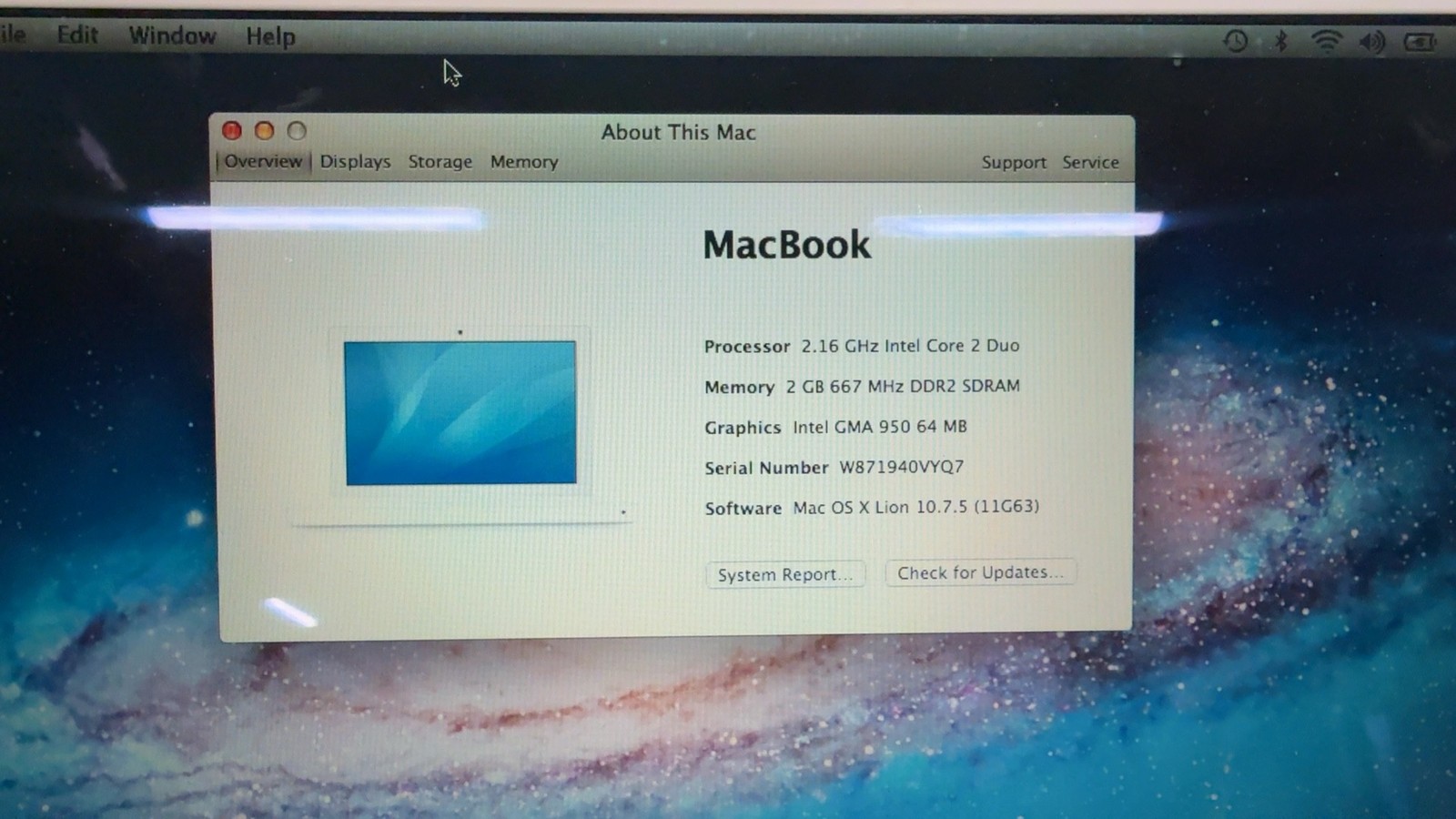Click Check for Updates button
This screenshot has width=1456, height=819.
click(x=980, y=572)
